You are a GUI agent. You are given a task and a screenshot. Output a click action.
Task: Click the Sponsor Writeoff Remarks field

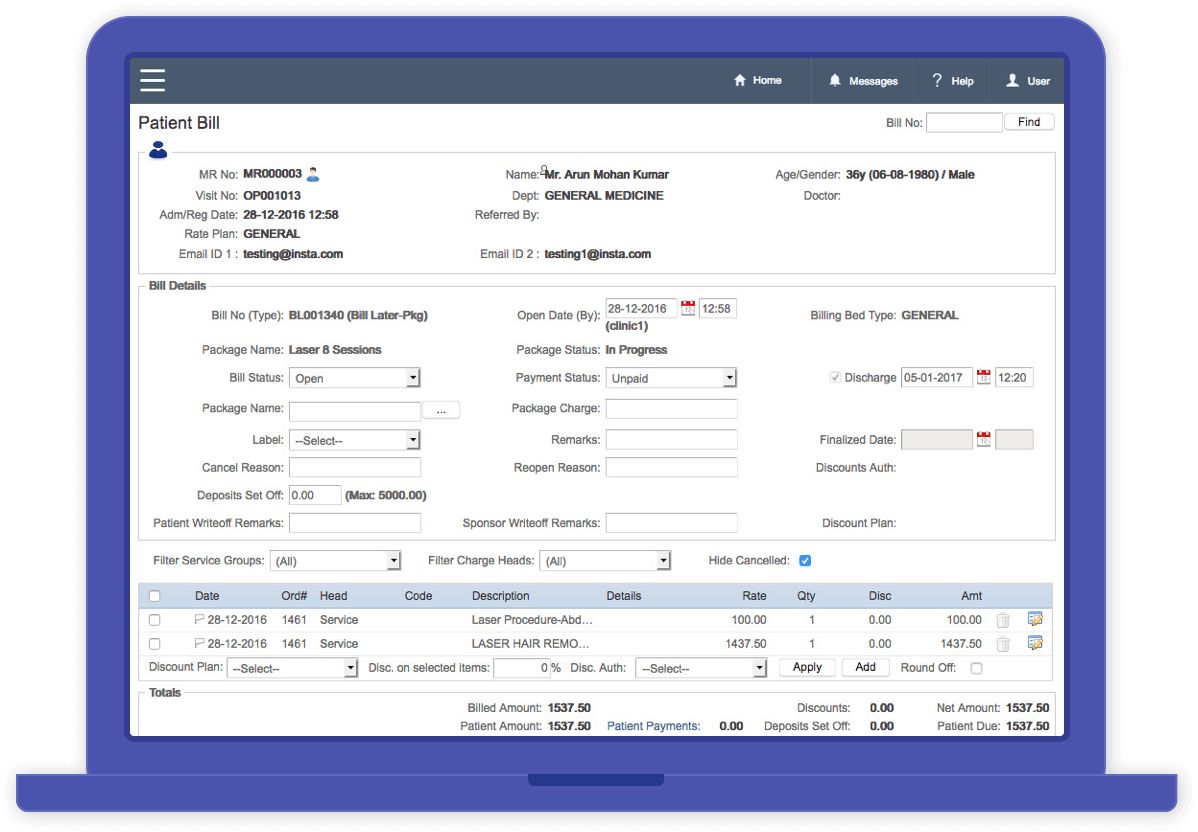point(671,523)
